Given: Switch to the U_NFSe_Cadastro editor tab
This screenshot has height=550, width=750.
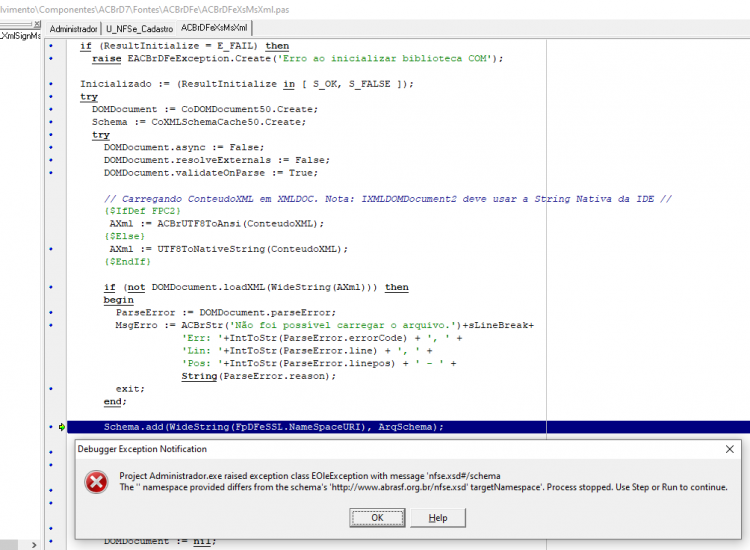Looking at the screenshot, I should point(139,29).
